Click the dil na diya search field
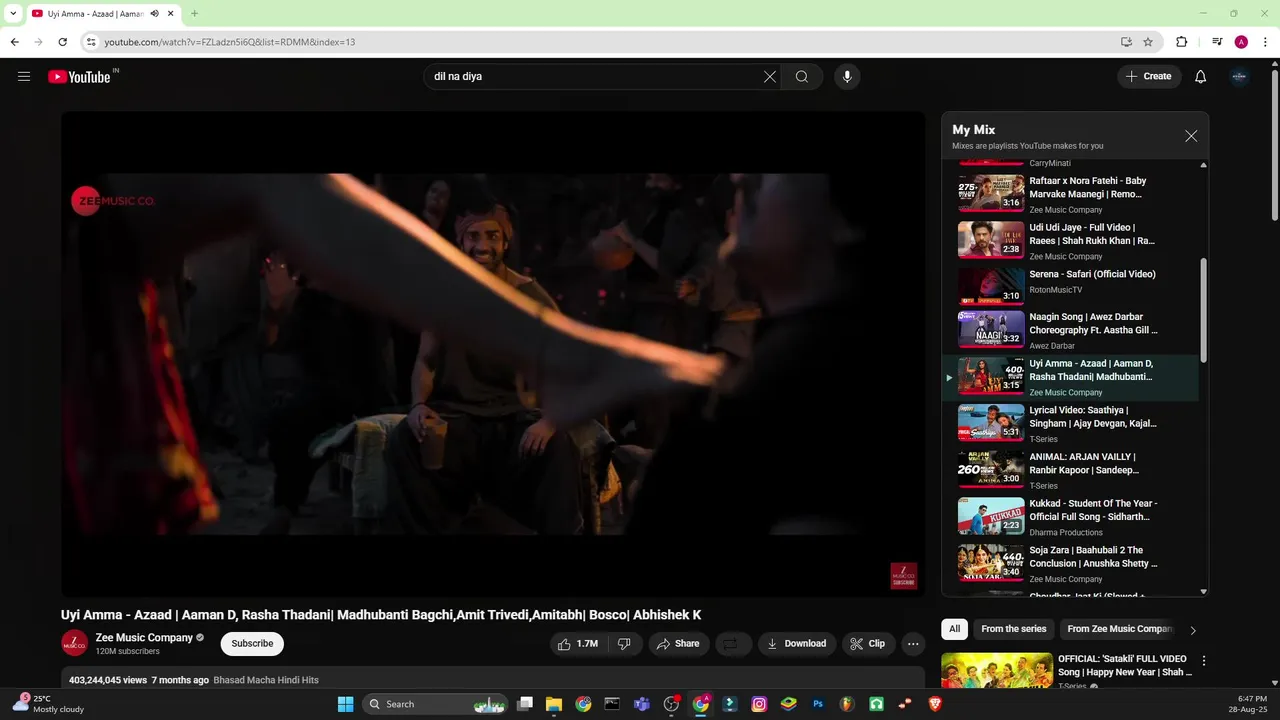 coord(595,77)
